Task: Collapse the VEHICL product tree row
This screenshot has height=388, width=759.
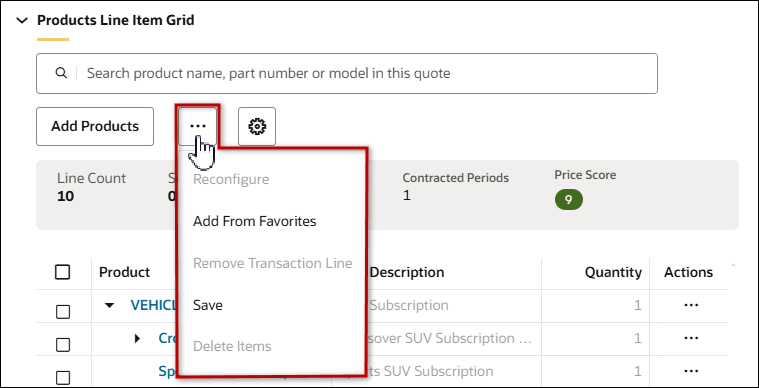Action: point(110,305)
